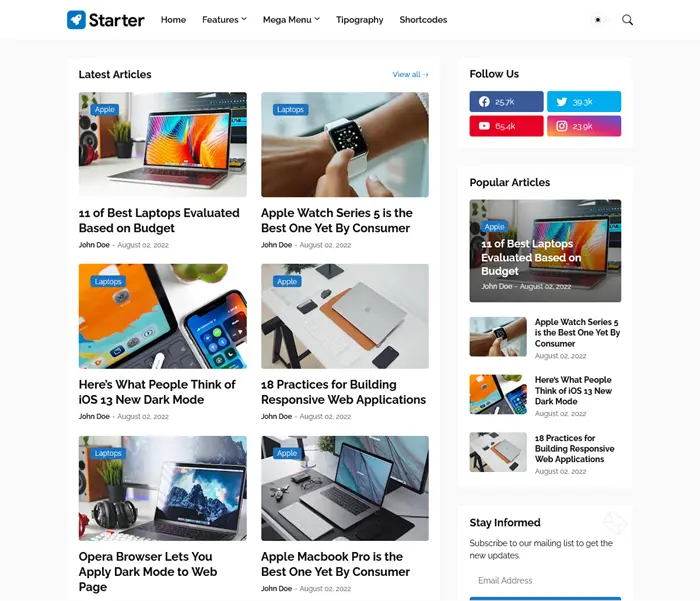Open the Instagram 23.9k follow button
This screenshot has width=700, height=601.
584,126
